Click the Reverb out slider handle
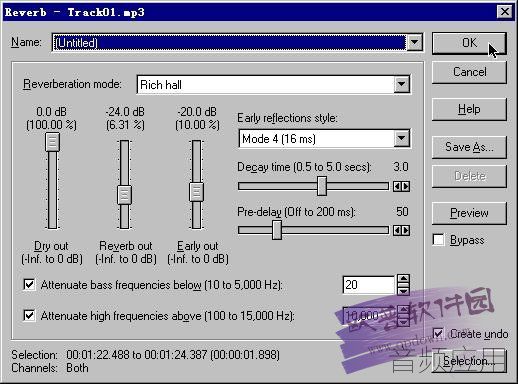 (124, 195)
